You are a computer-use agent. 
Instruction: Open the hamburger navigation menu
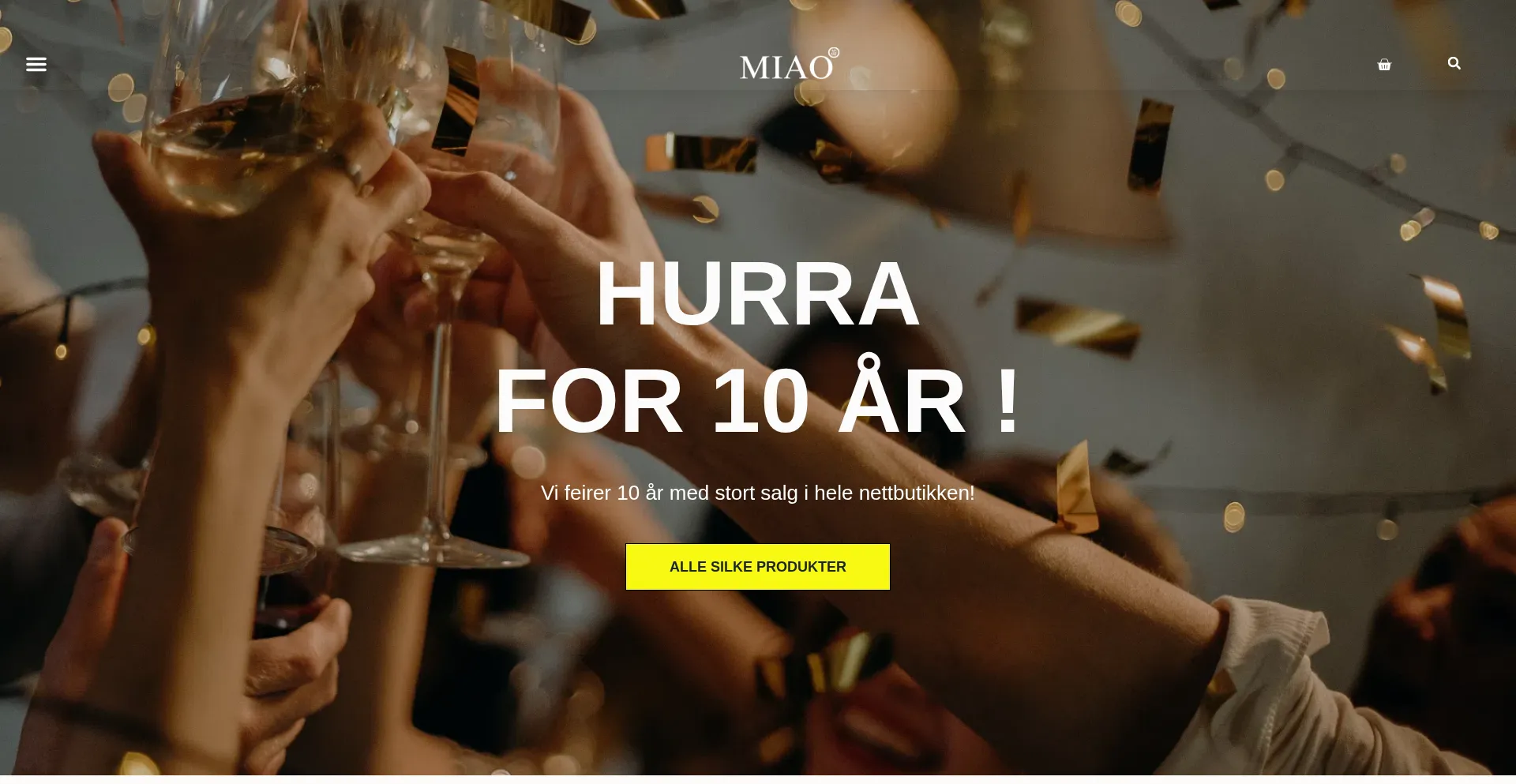tap(36, 64)
